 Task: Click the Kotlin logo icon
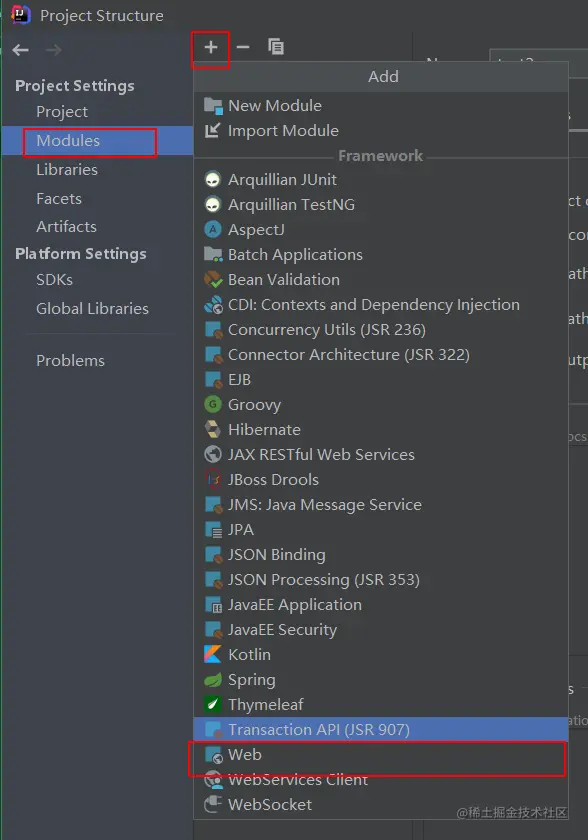(213, 654)
